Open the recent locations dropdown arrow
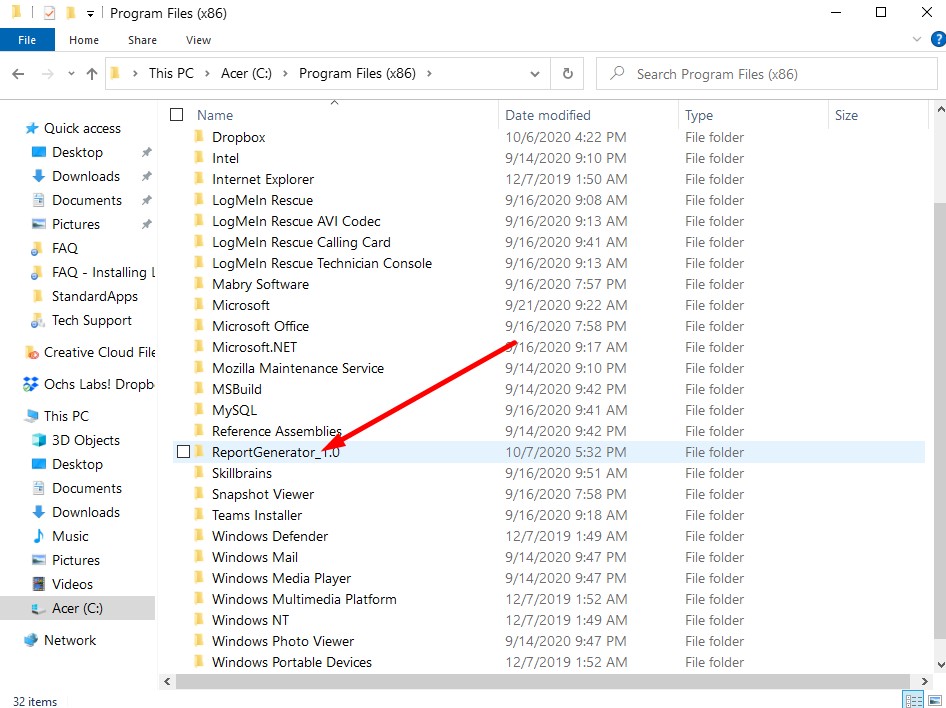The width and height of the screenshot is (946, 708). pyautogui.click(x=71, y=74)
